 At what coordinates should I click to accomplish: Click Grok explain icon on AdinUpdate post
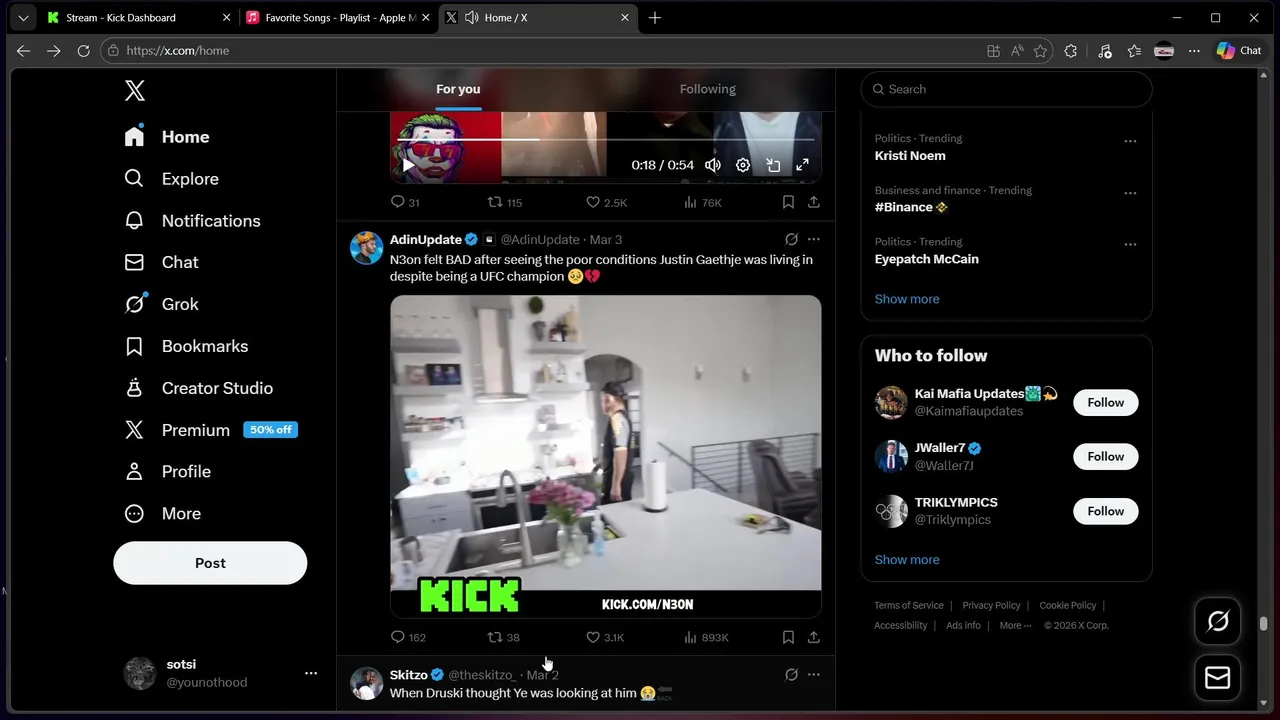[791, 239]
